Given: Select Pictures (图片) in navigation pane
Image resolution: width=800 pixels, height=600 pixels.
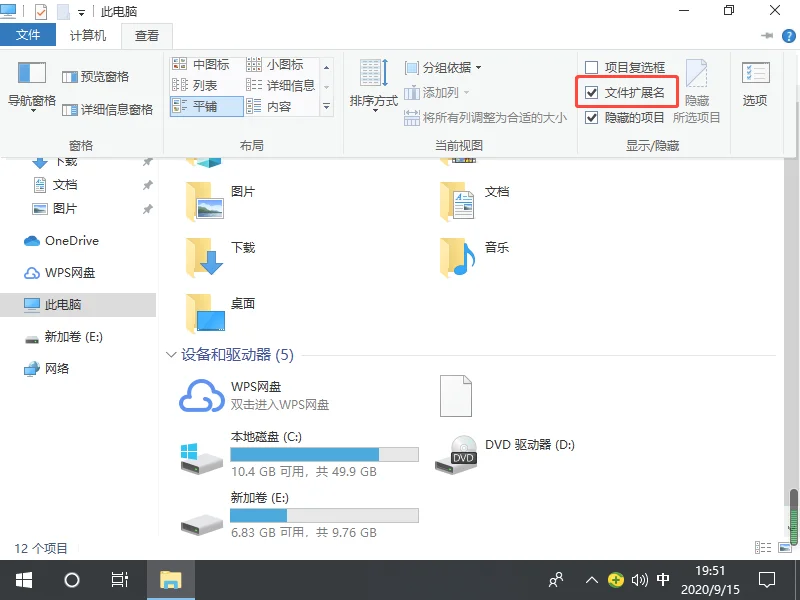Looking at the screenshot, I should tap(65, 209).
